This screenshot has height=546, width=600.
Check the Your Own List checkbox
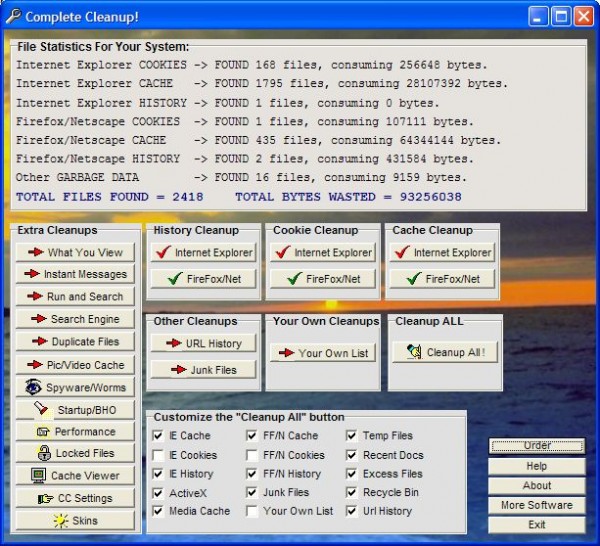(x=253, y=511)
